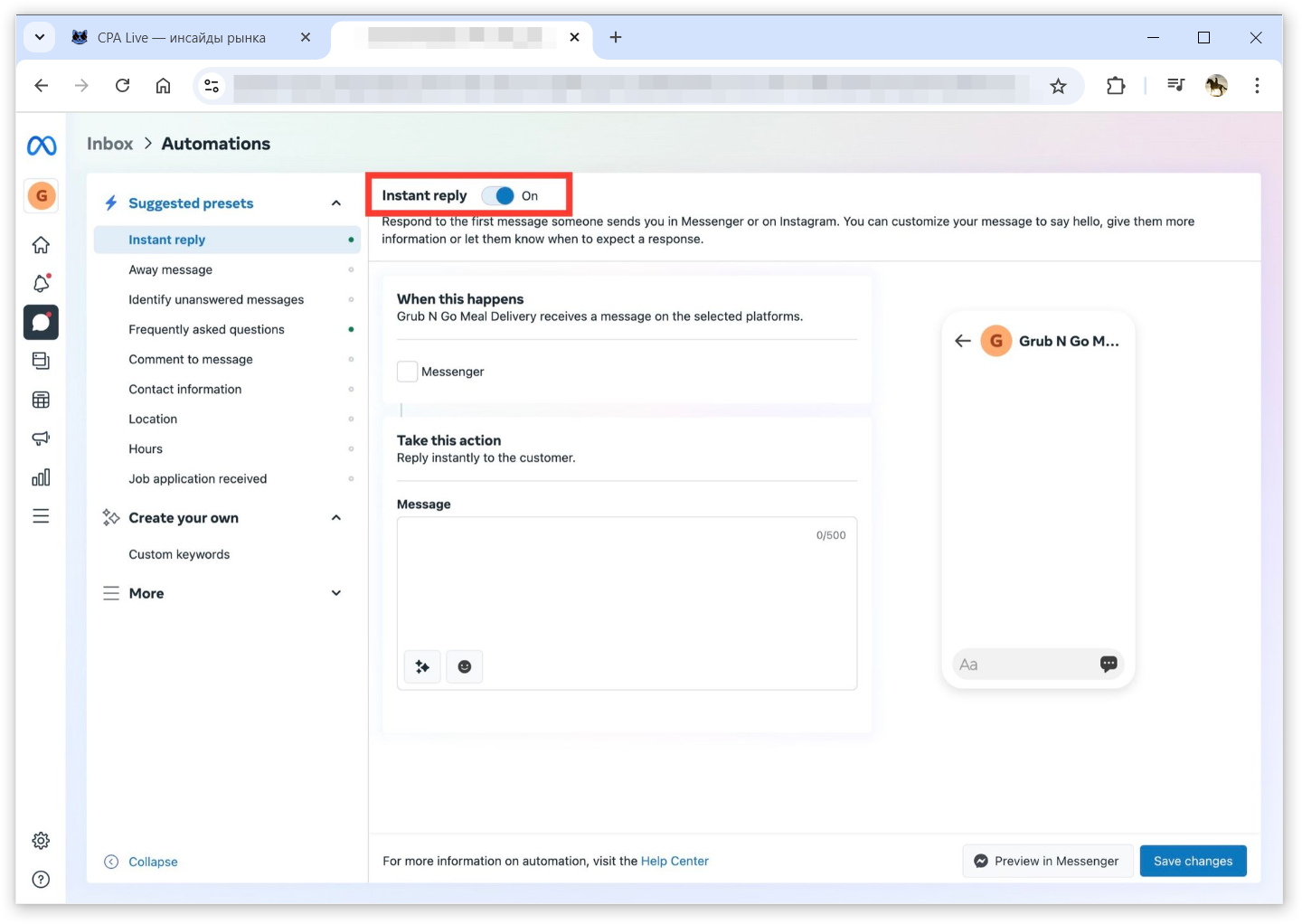Click the browser home button
1302x924 pixels.
click(163, 85)
